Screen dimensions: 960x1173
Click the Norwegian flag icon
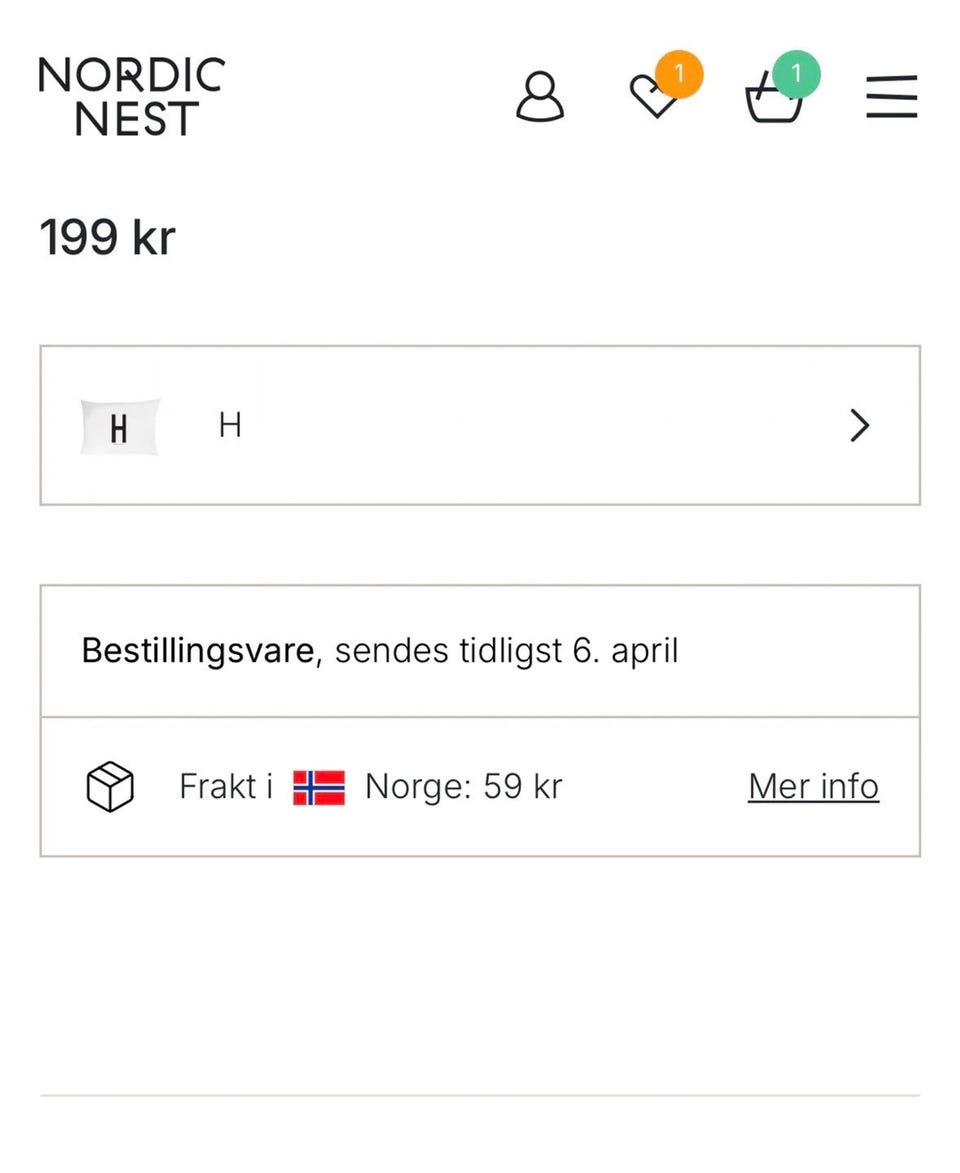point(319,787)
